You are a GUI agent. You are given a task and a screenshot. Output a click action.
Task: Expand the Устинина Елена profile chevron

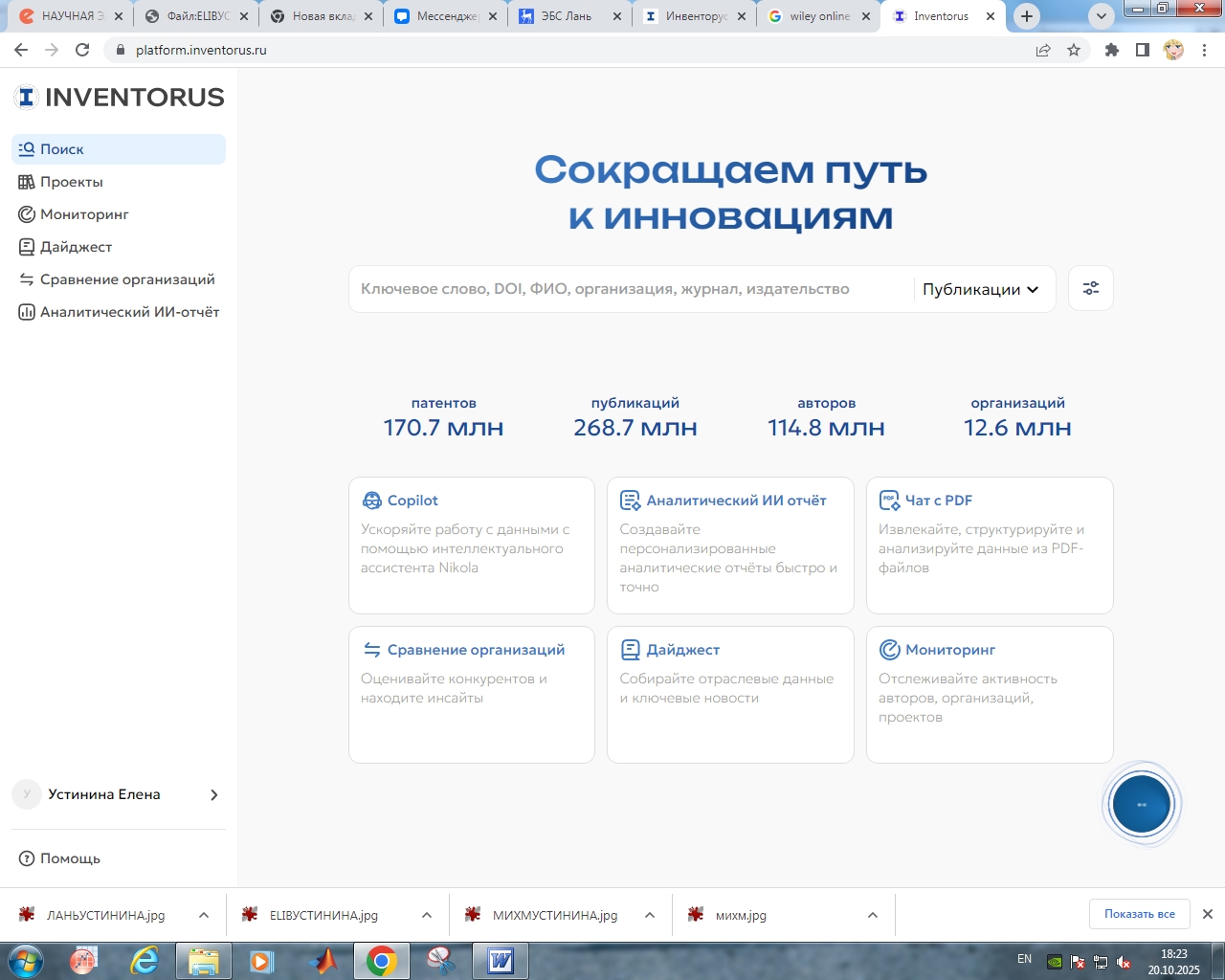pyautogui.click(x=214, y=794)
